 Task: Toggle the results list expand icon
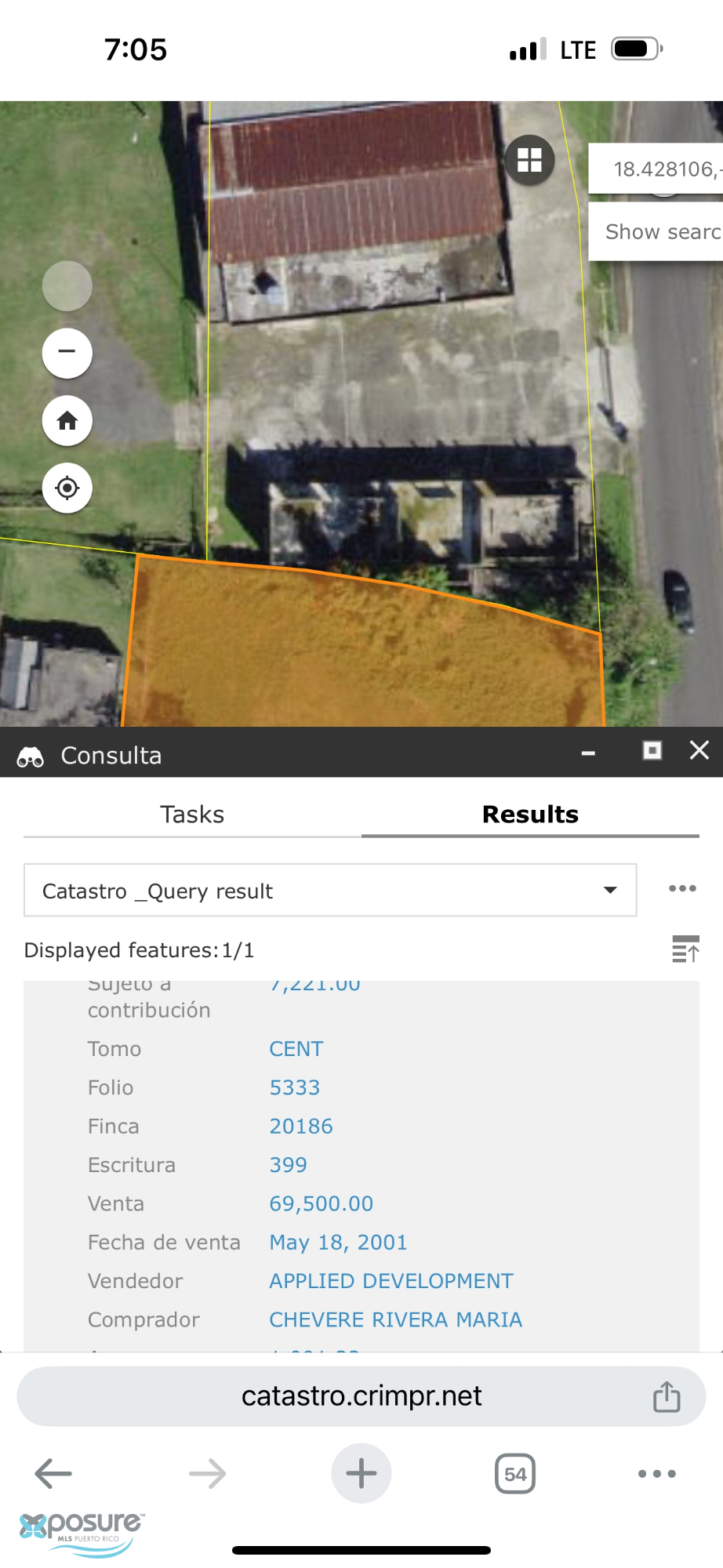coord(685,949)
